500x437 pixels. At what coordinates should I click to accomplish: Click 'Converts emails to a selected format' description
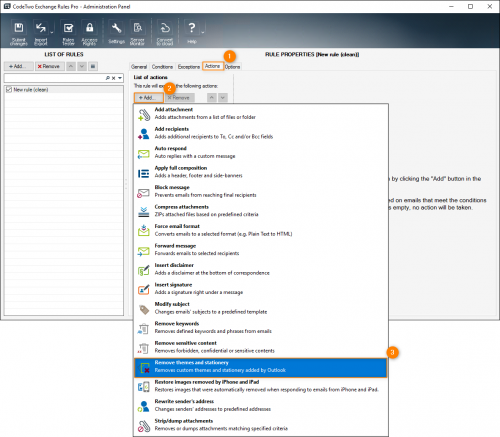(x=223, y=234)
